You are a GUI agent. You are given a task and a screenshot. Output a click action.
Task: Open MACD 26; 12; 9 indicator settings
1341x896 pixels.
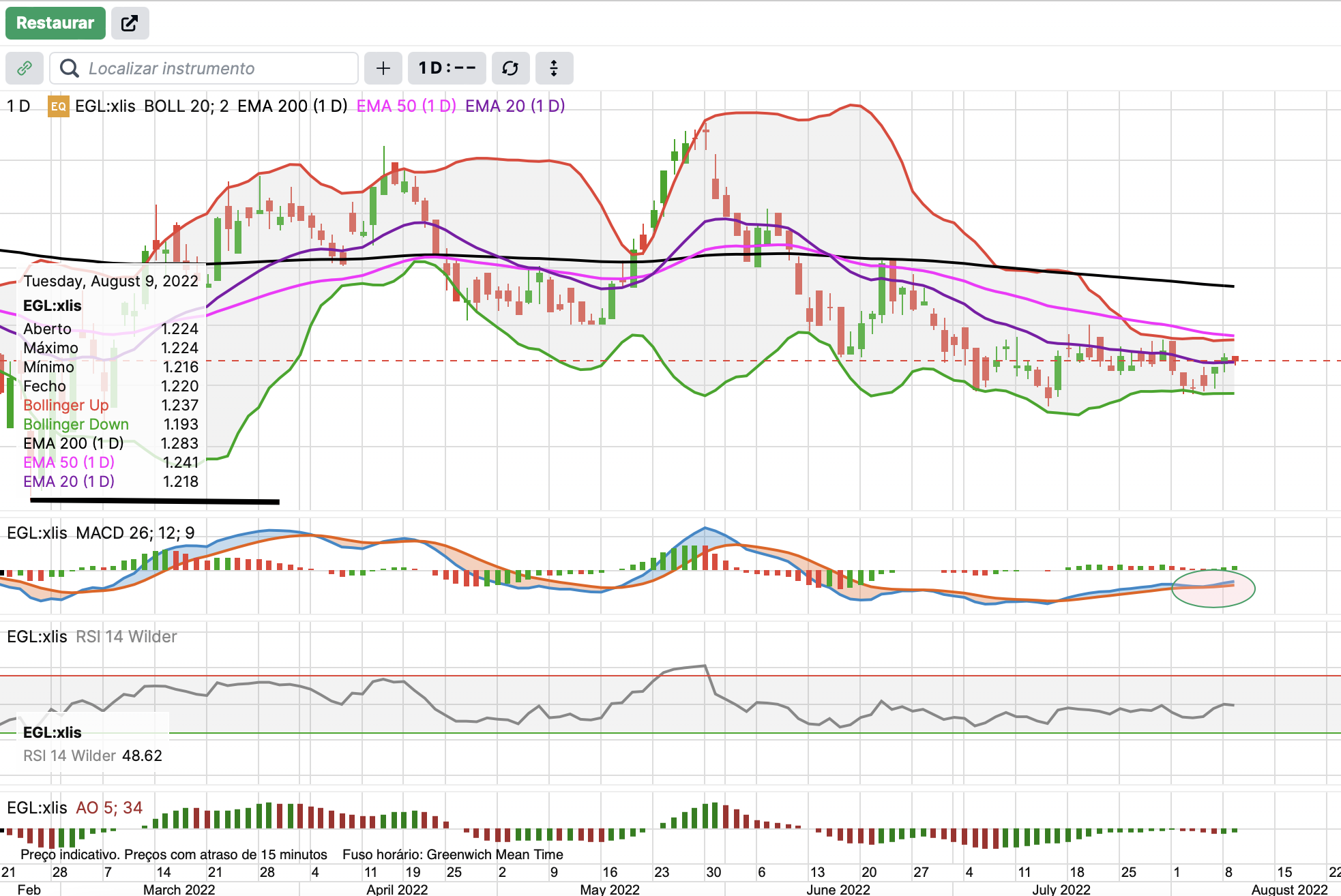pyautogui.click(x=135, y=533)
